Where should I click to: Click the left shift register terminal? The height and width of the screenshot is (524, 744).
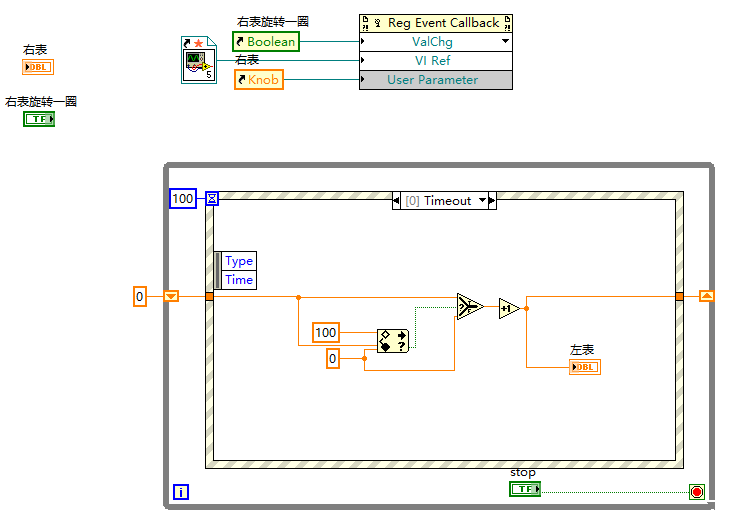point(171,296)
